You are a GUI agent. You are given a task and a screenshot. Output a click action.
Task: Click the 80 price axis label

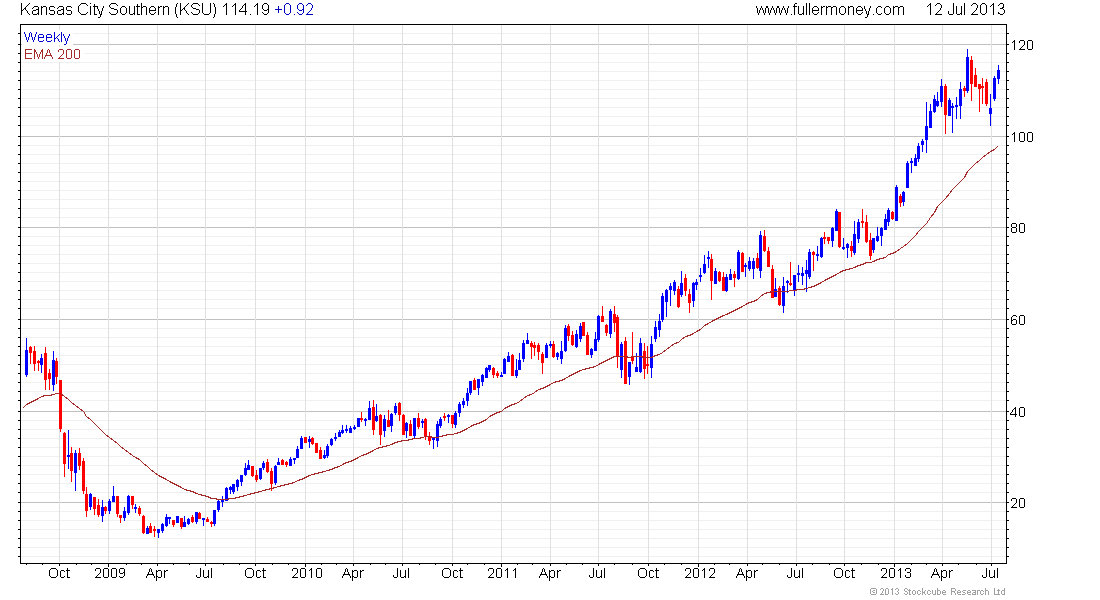click(1018, 228)
